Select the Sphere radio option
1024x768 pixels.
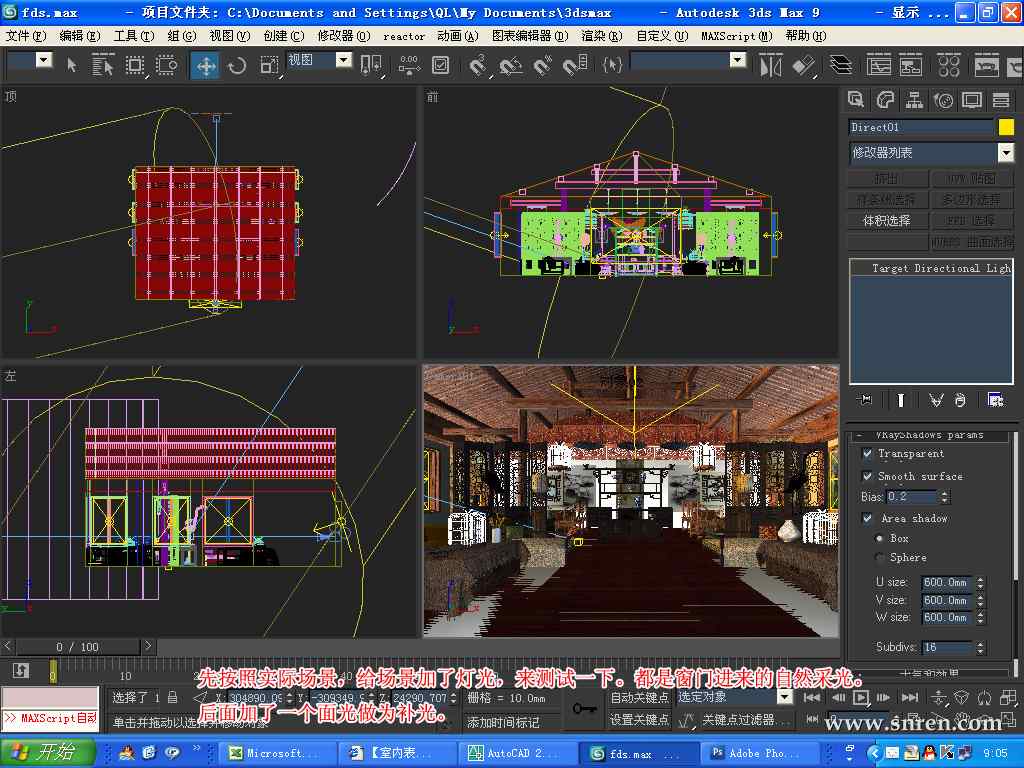tap(880, 557)
